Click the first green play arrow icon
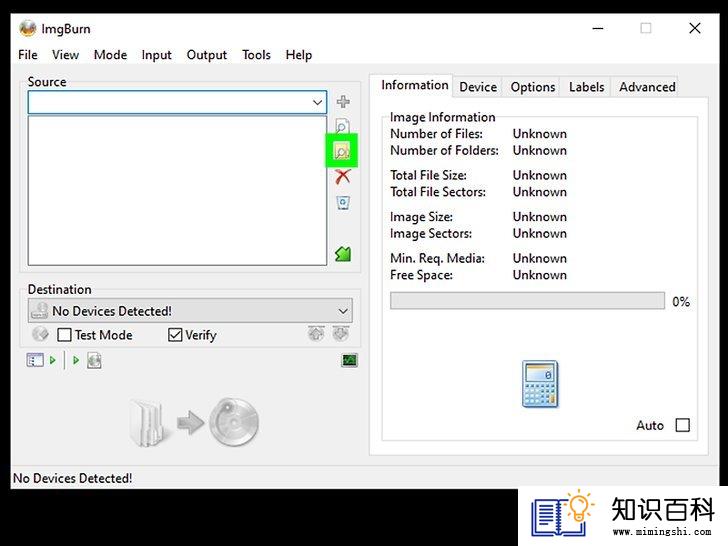This screenshot has width=728, height=546. pyautogui.click(x=52, y=360)
